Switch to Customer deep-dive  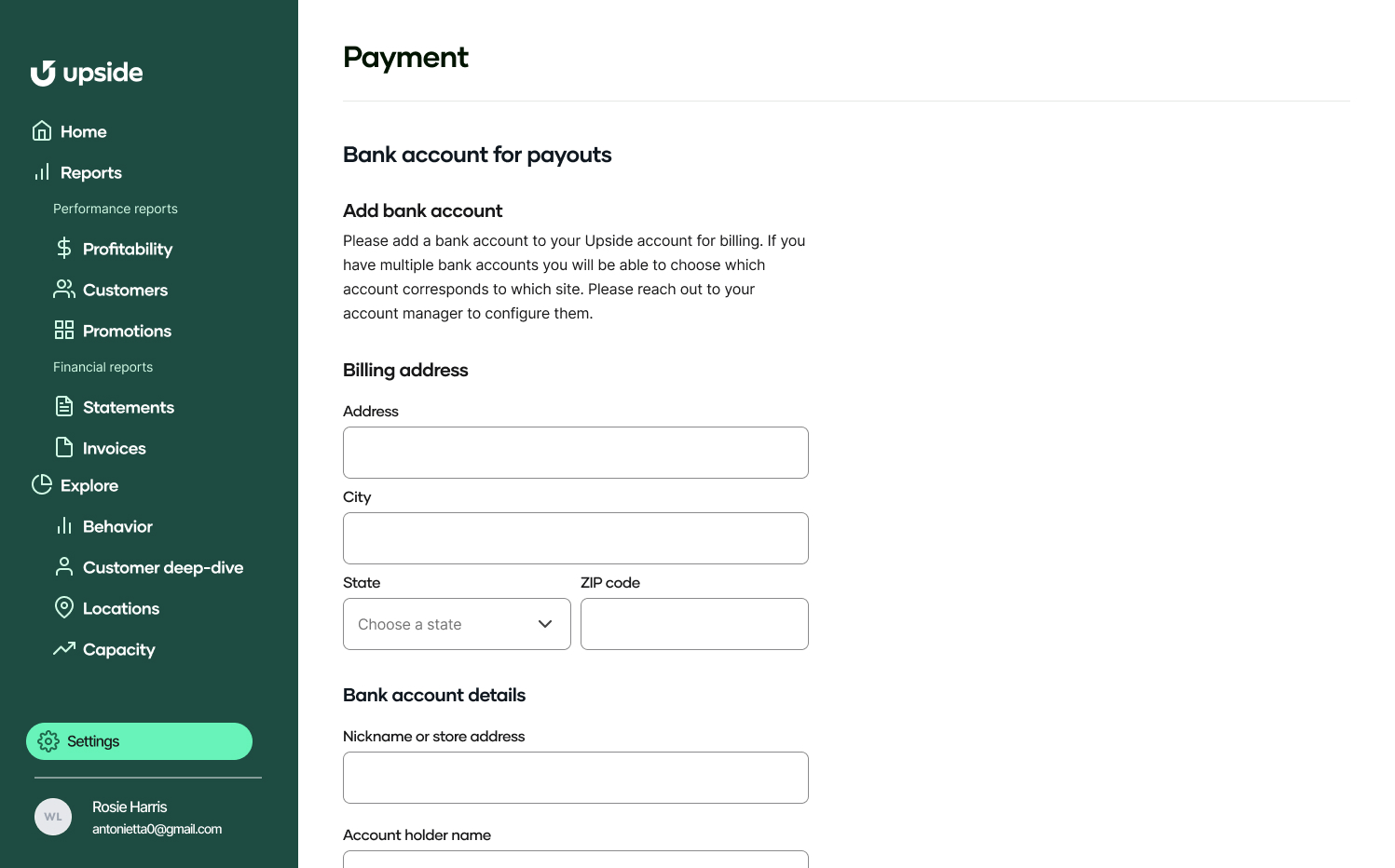(162, 566)
